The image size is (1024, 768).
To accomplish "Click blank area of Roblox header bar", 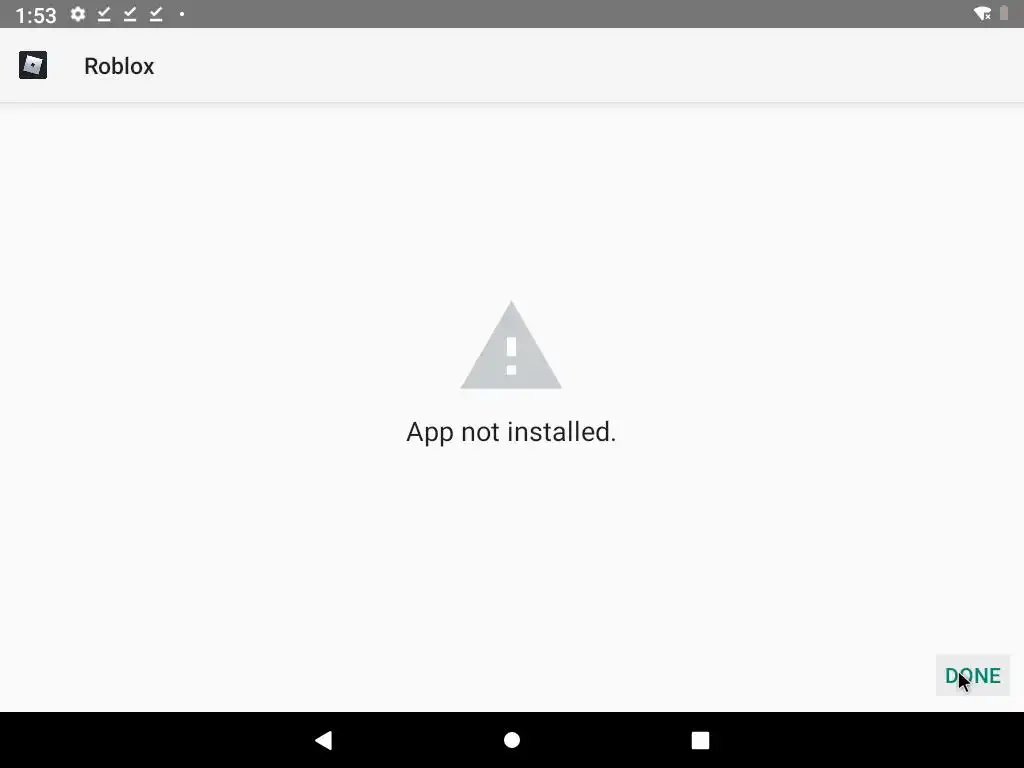I will (588, 65).
